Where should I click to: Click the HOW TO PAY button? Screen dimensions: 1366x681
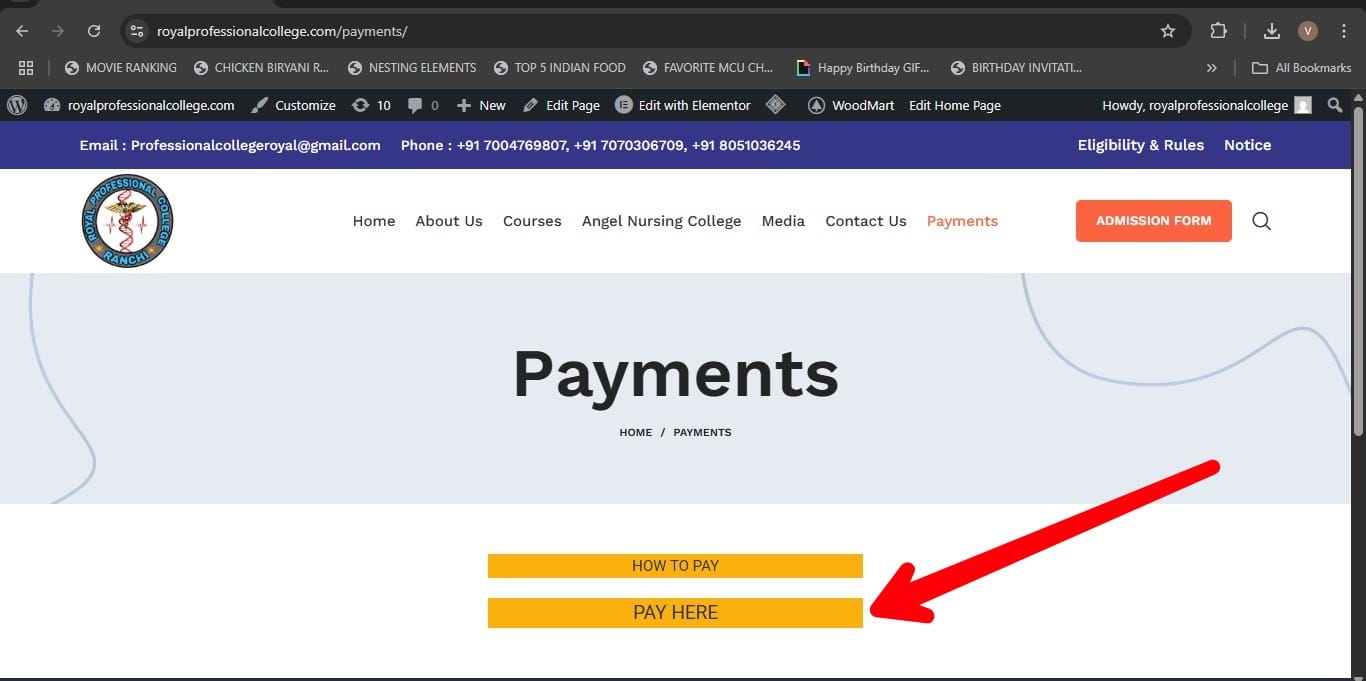point(675,566)
